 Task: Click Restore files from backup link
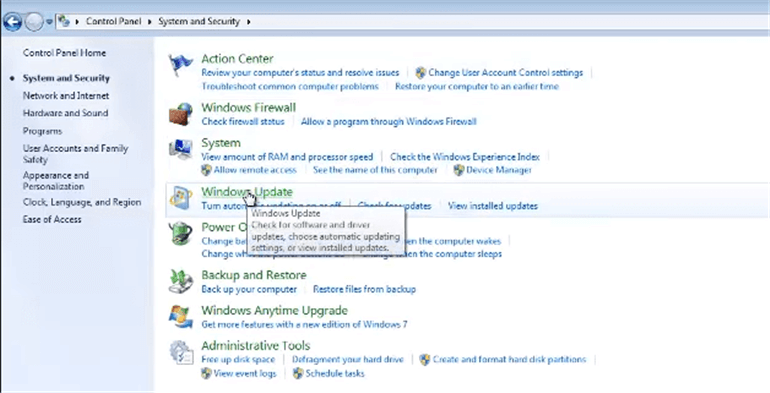pyautogui.click(x=364, y=289)
